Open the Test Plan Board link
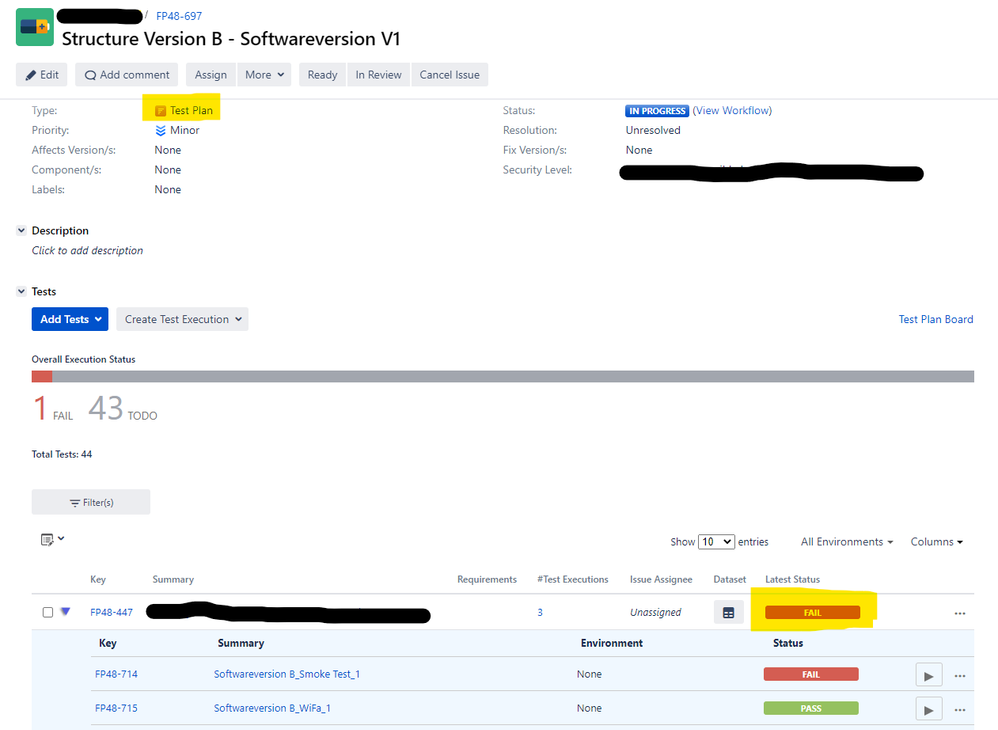998x730 pixels. tap(935, 318)
